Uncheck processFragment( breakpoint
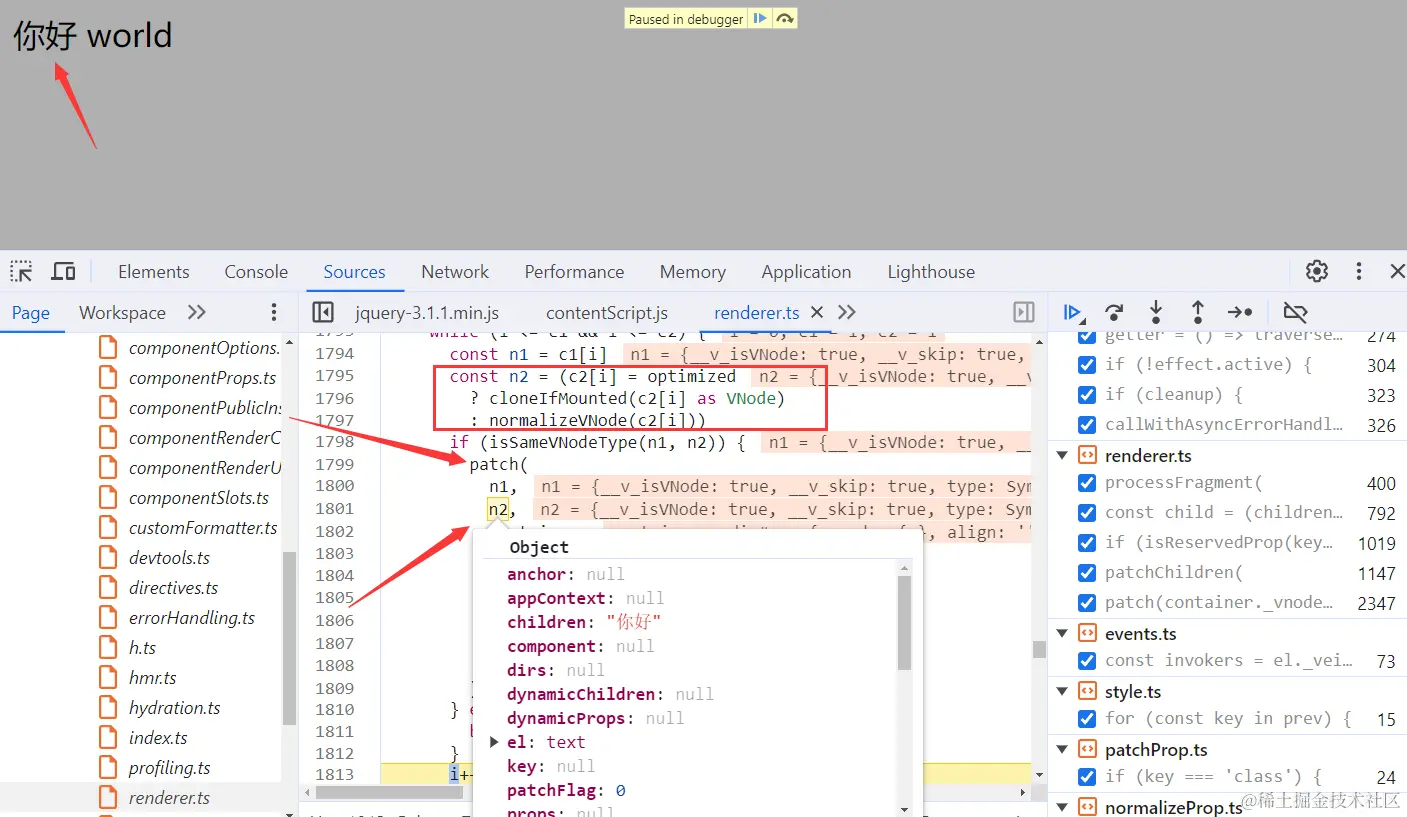Screen dimensions: 1407x817 (x=1087, y=483)
